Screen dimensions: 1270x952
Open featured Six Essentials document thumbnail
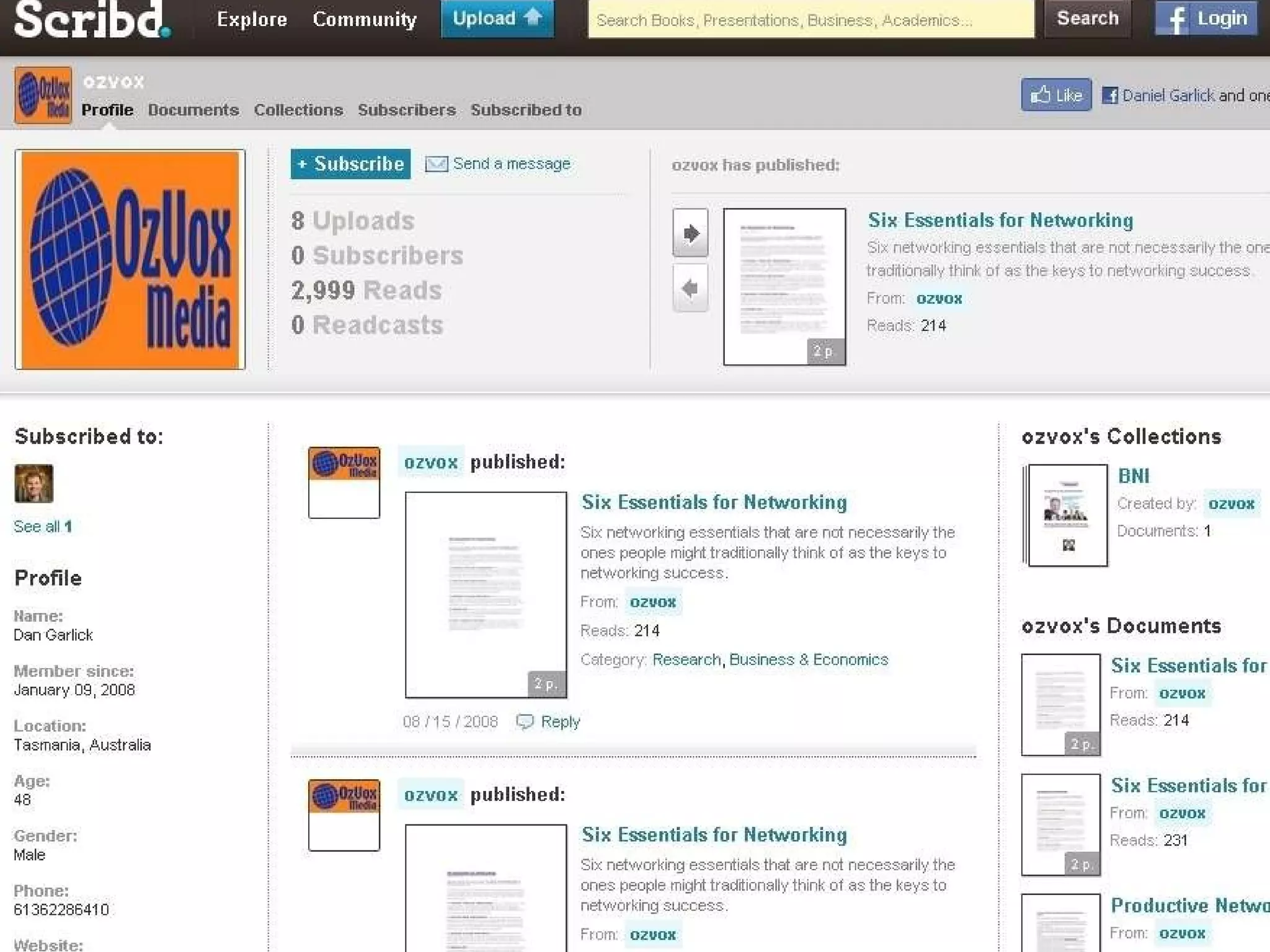(784, 286)
